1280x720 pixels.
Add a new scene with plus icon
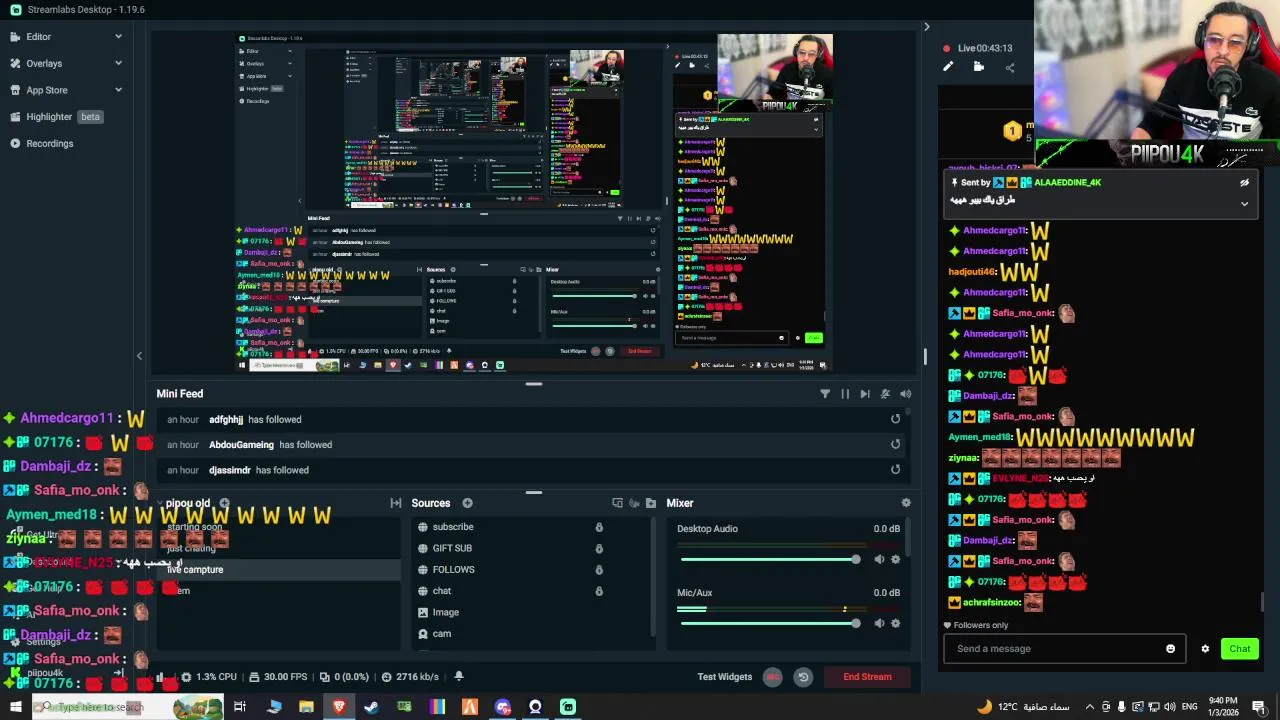[225, 503]
